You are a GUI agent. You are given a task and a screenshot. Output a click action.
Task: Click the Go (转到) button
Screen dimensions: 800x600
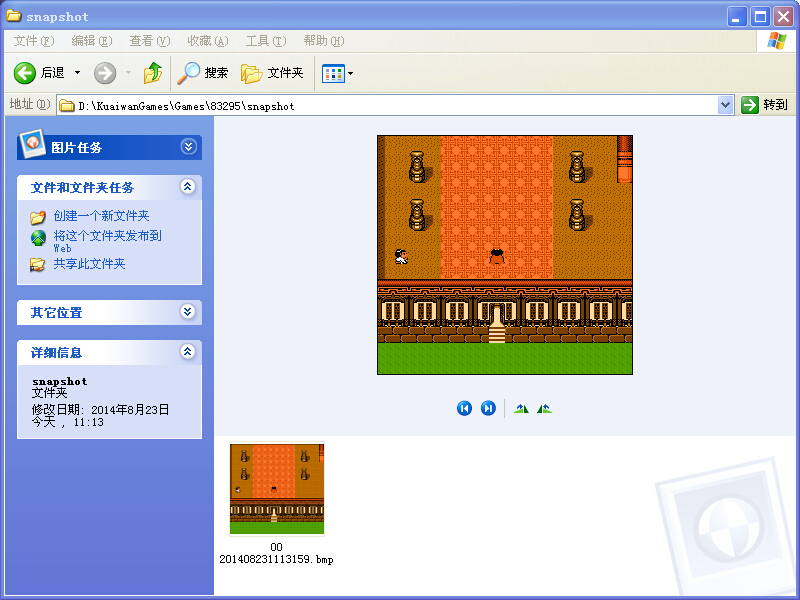764,105
